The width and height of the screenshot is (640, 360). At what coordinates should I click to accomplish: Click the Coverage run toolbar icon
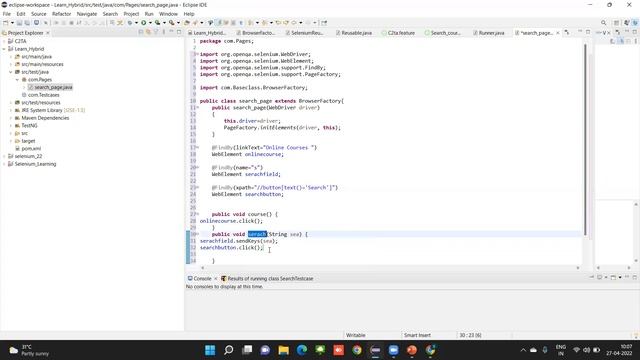tap(157, 23)
